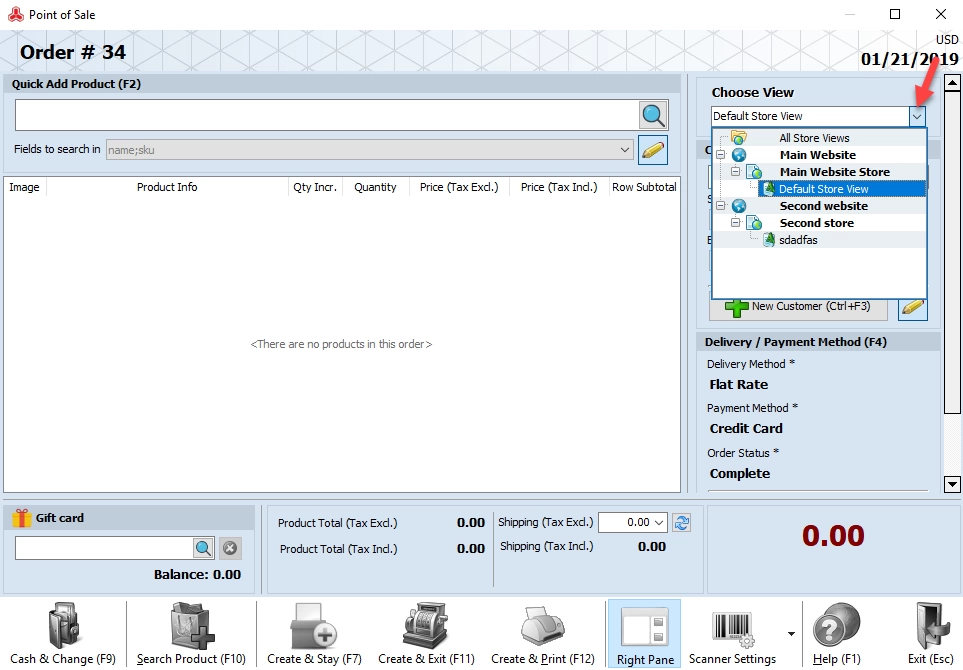Open the Fields to search in dropdown
Image resolution: width=963 pixels, height=670 pixels.
[625, 150]
